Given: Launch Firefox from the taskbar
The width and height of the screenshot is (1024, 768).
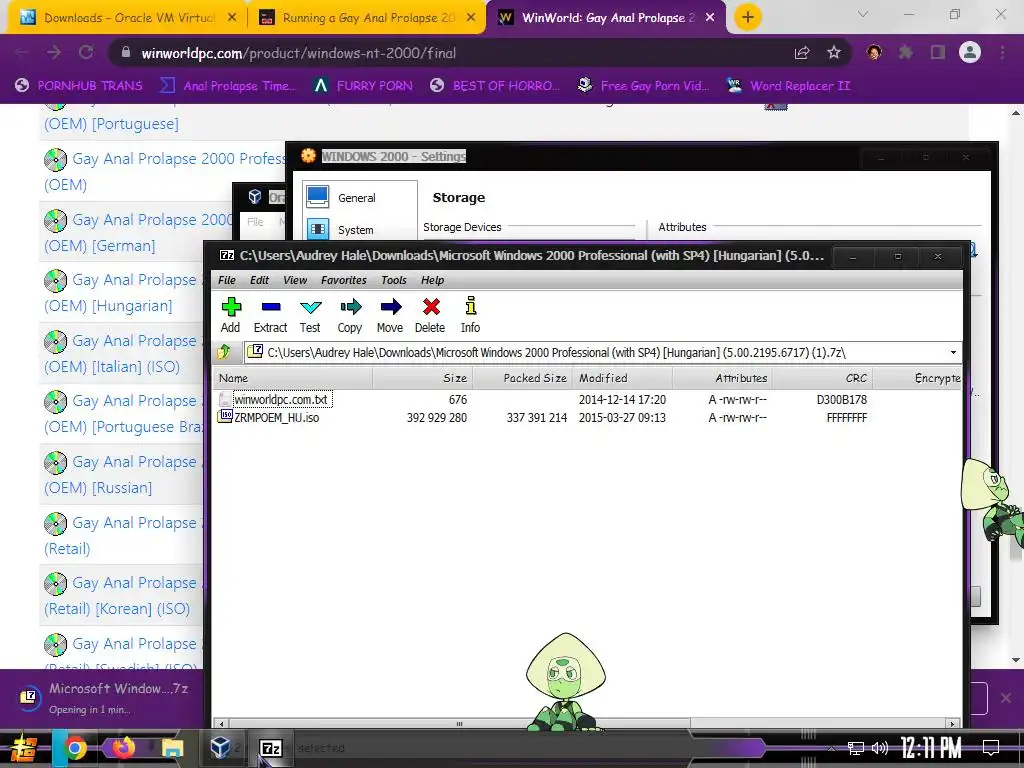Looking at the screenshot, I should (x=123, y=748).
